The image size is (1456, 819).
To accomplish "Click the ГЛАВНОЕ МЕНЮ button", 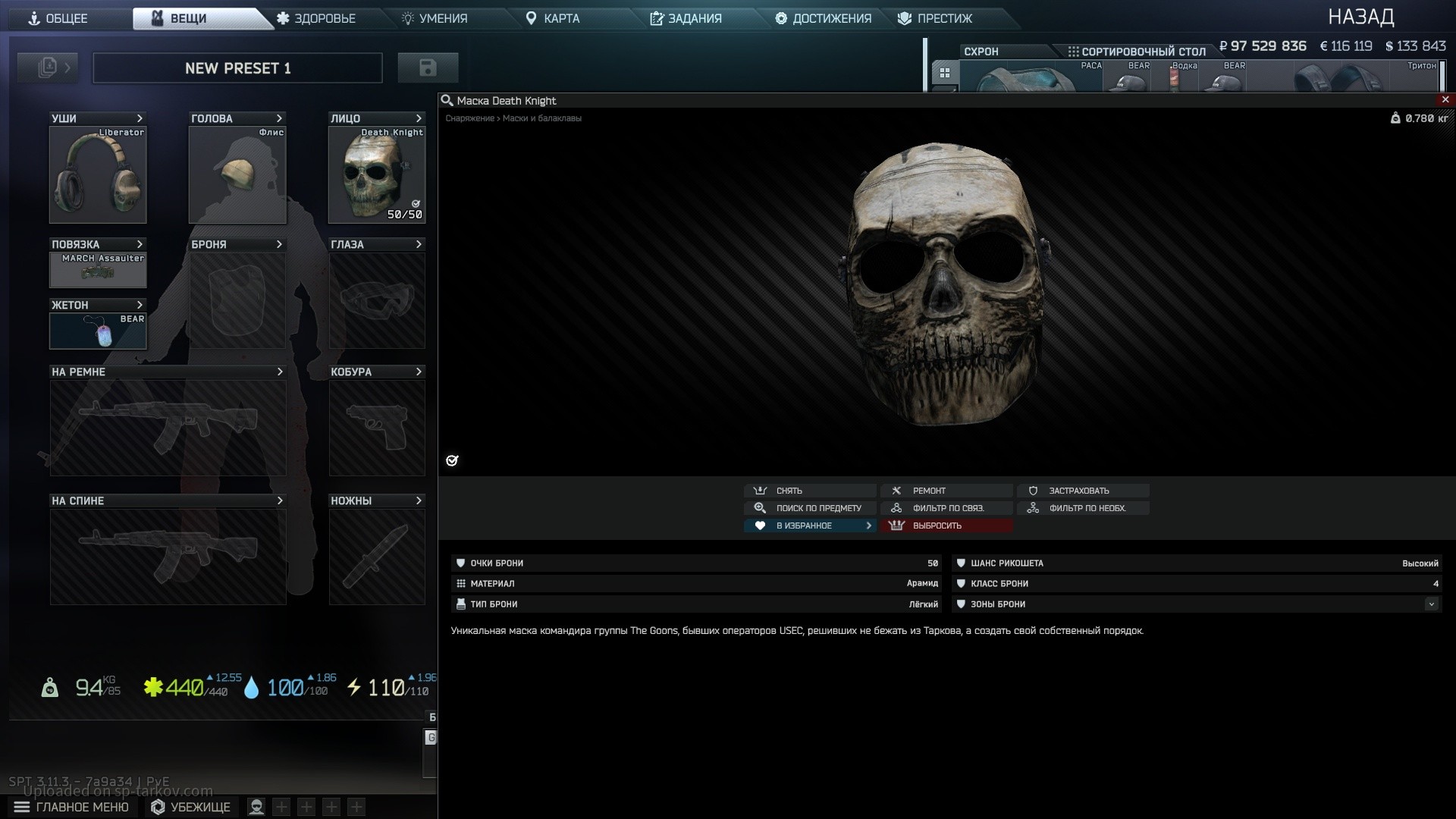I will 72,807.
